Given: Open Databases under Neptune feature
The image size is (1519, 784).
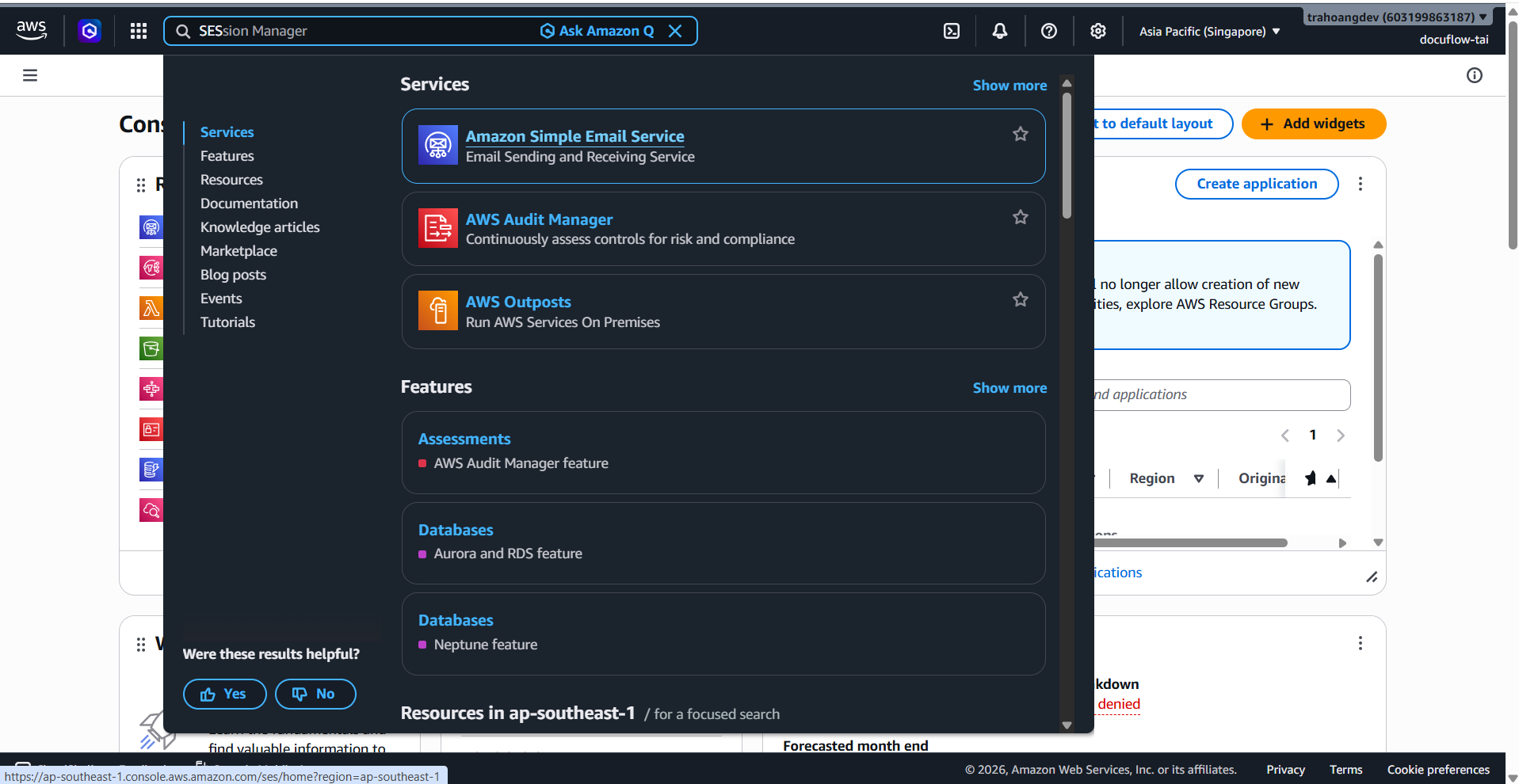Looking at the screenshot, I should pyautogui.click(x=456, y=620).
